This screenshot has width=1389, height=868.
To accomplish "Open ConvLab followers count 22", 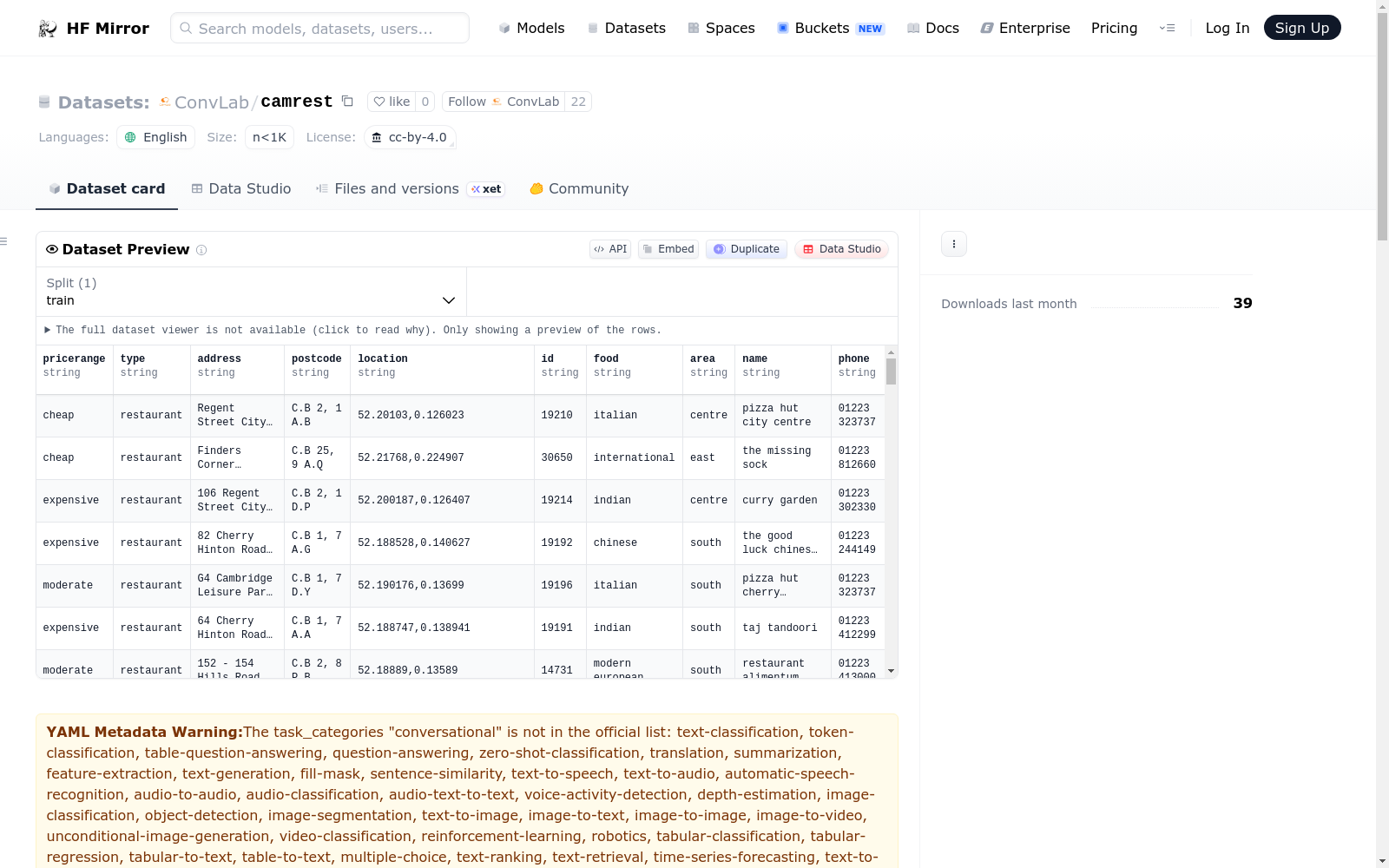I will 578,102.
